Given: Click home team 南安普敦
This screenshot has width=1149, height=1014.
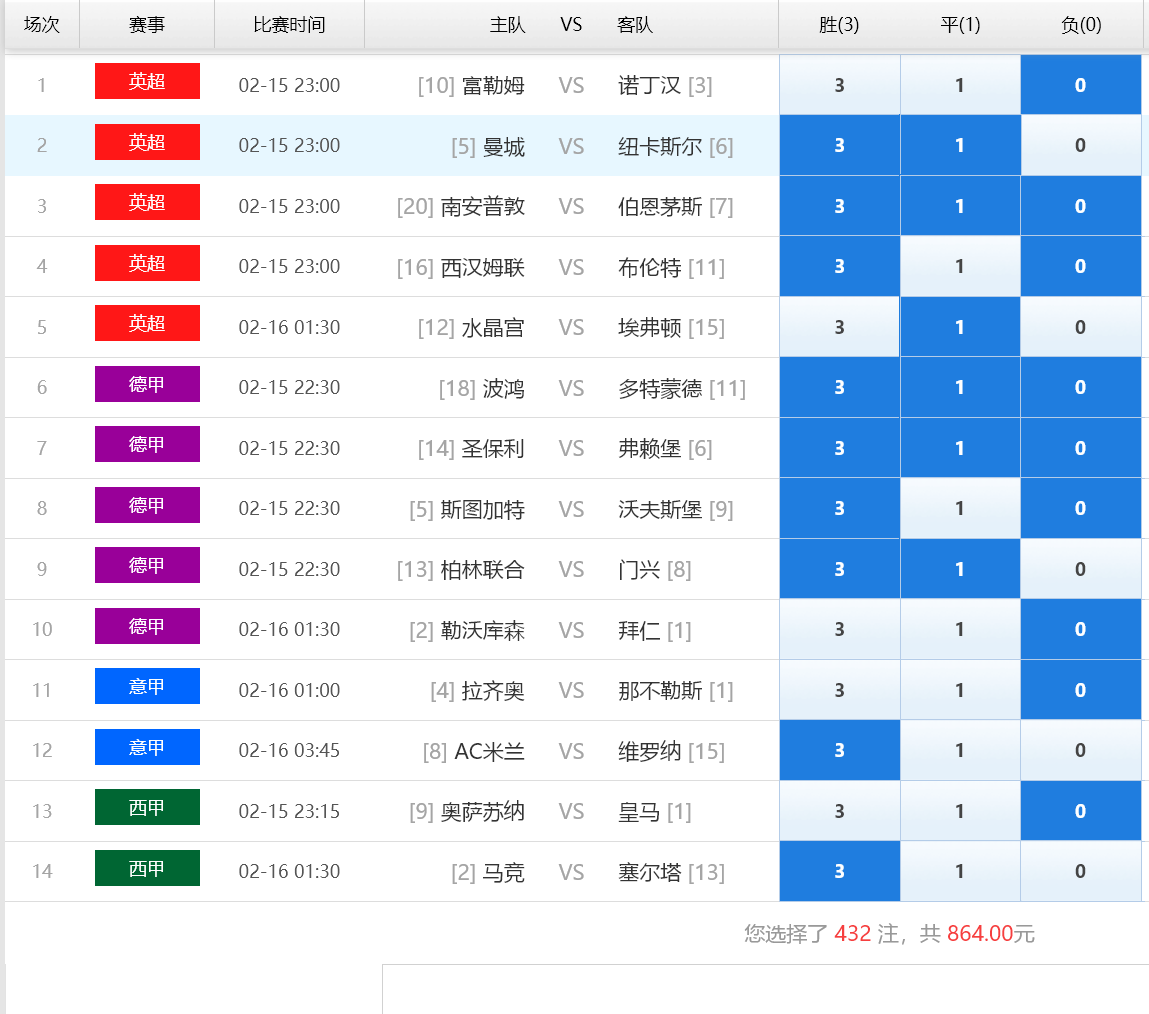Looking at the screenshot, I should pyautogui.click(x=483, y=207).
